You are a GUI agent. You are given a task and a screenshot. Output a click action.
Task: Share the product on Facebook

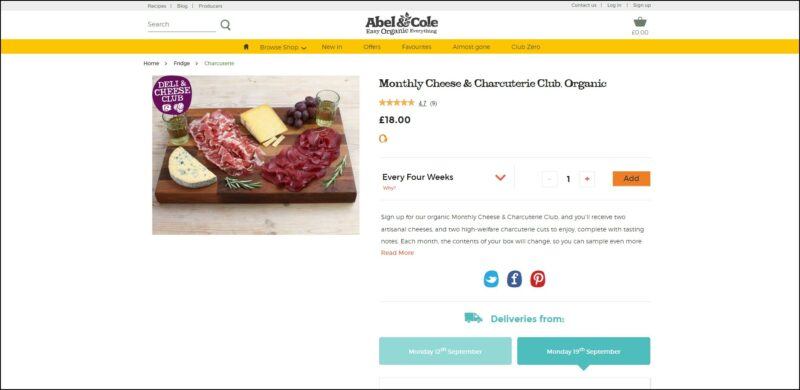click(514, 279)
